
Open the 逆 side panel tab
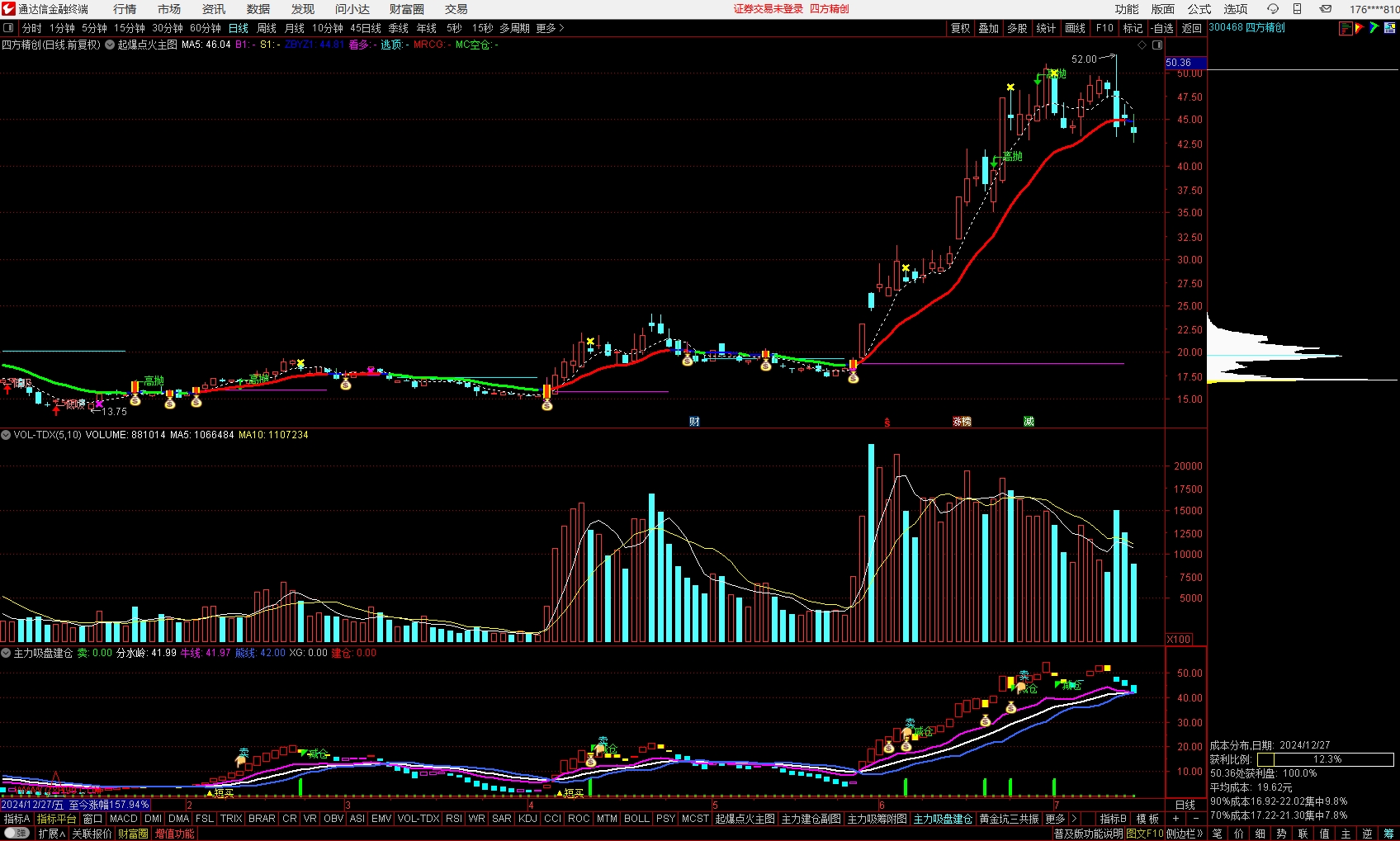tap(1368, 834)
